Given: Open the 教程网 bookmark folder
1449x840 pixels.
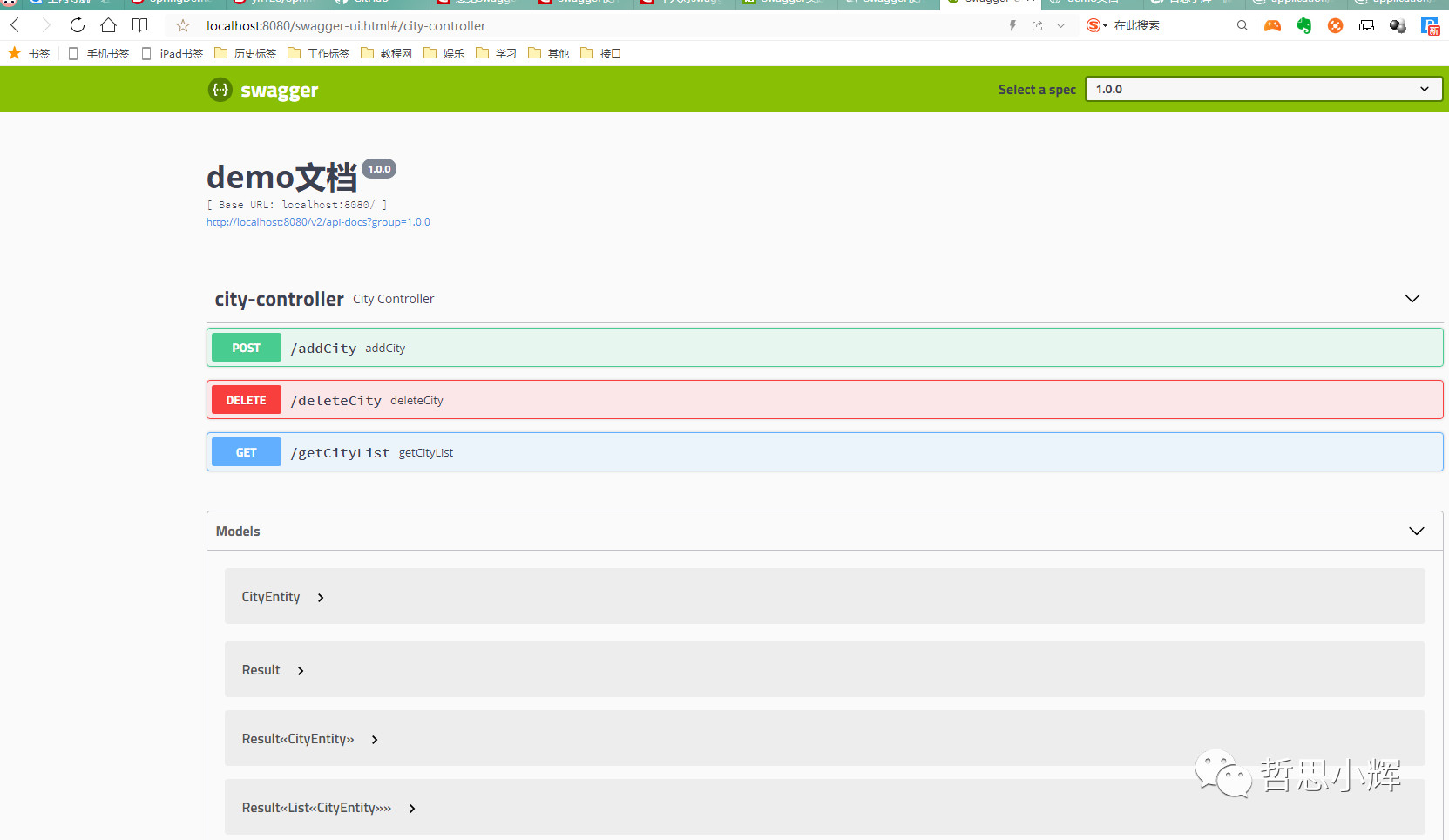Looking at the screenshot, I should (x=386, y=53).
